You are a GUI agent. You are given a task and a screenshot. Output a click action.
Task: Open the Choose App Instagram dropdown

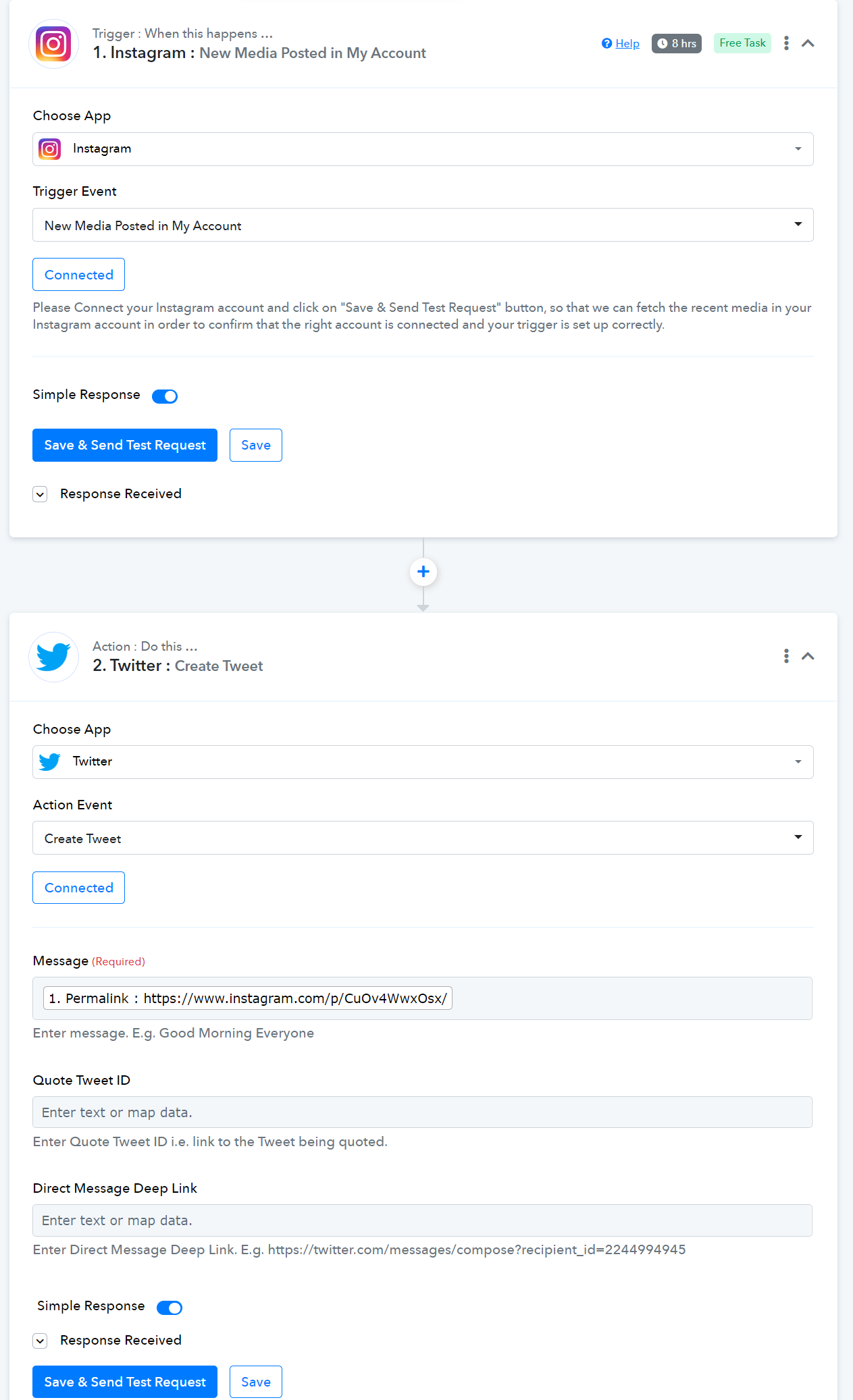(423, 149)
